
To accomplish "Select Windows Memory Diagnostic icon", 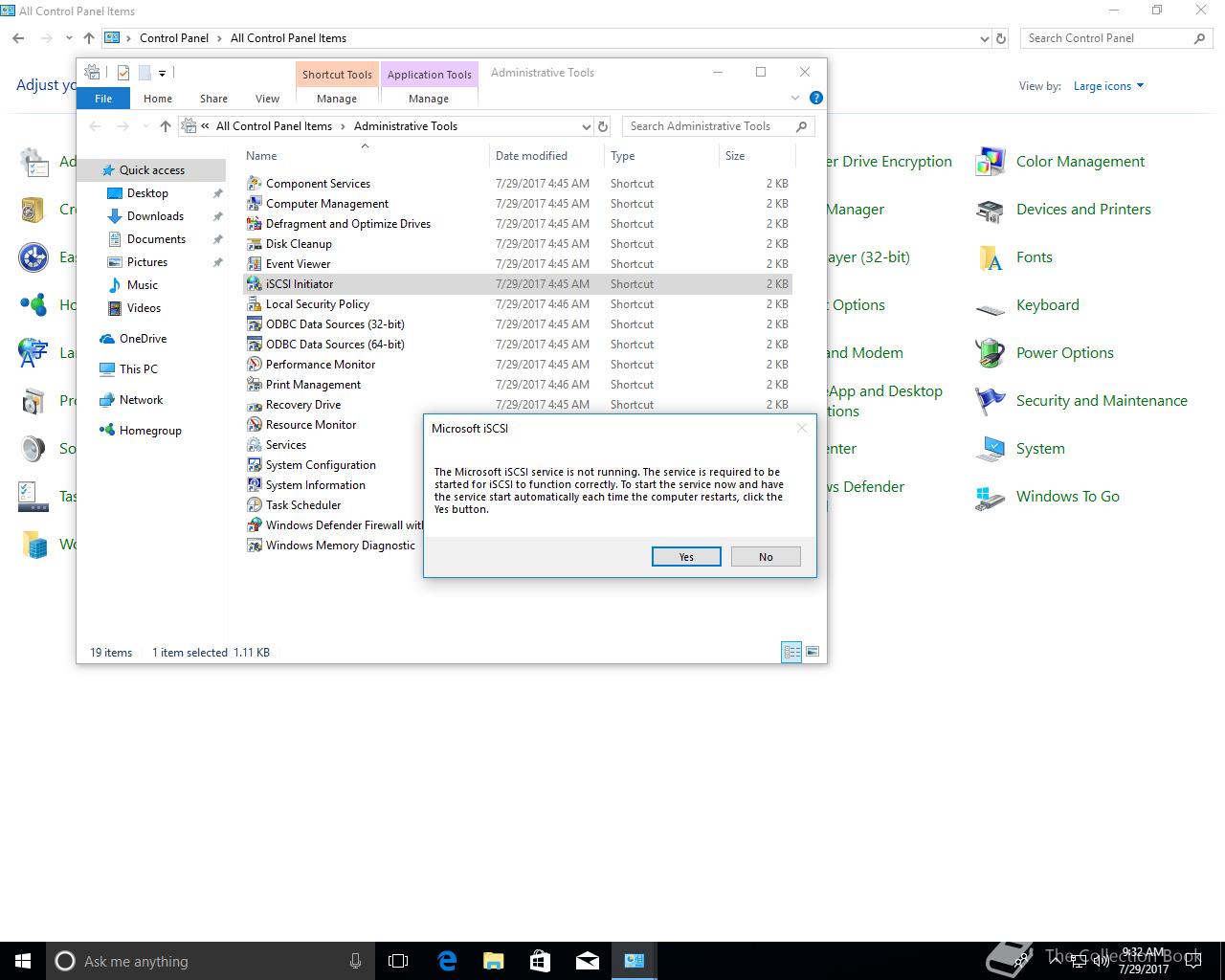I will pyautogui.click(x=254, y=545).
